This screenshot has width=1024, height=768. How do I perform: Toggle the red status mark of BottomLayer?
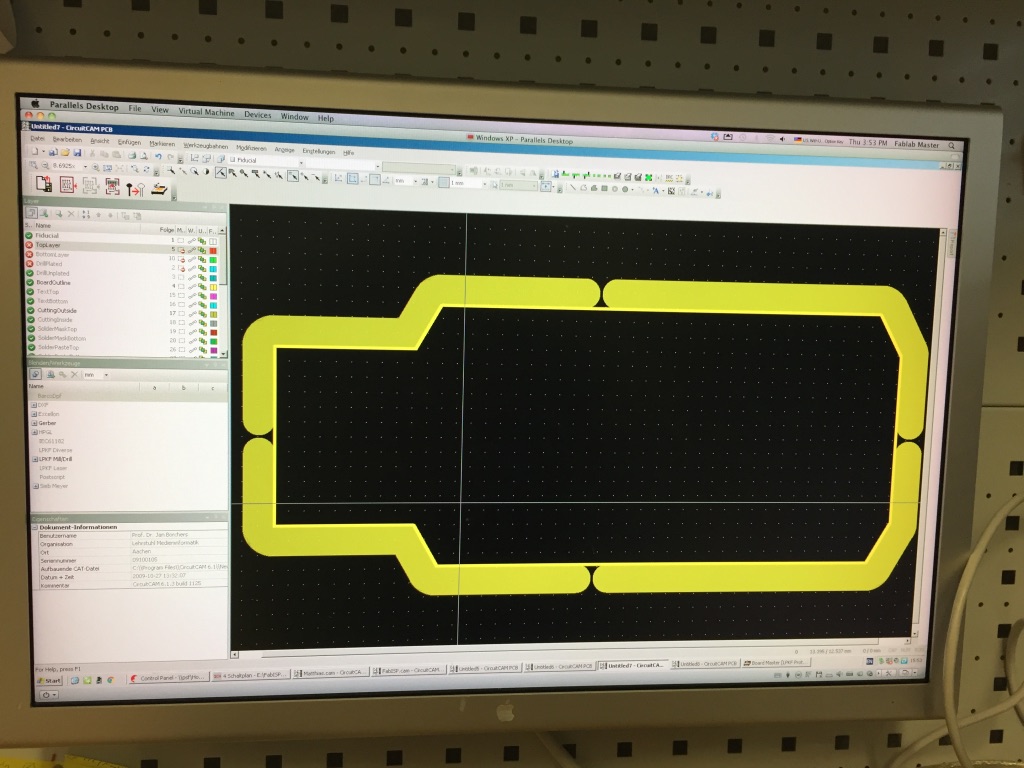click(x=29, y=254)
